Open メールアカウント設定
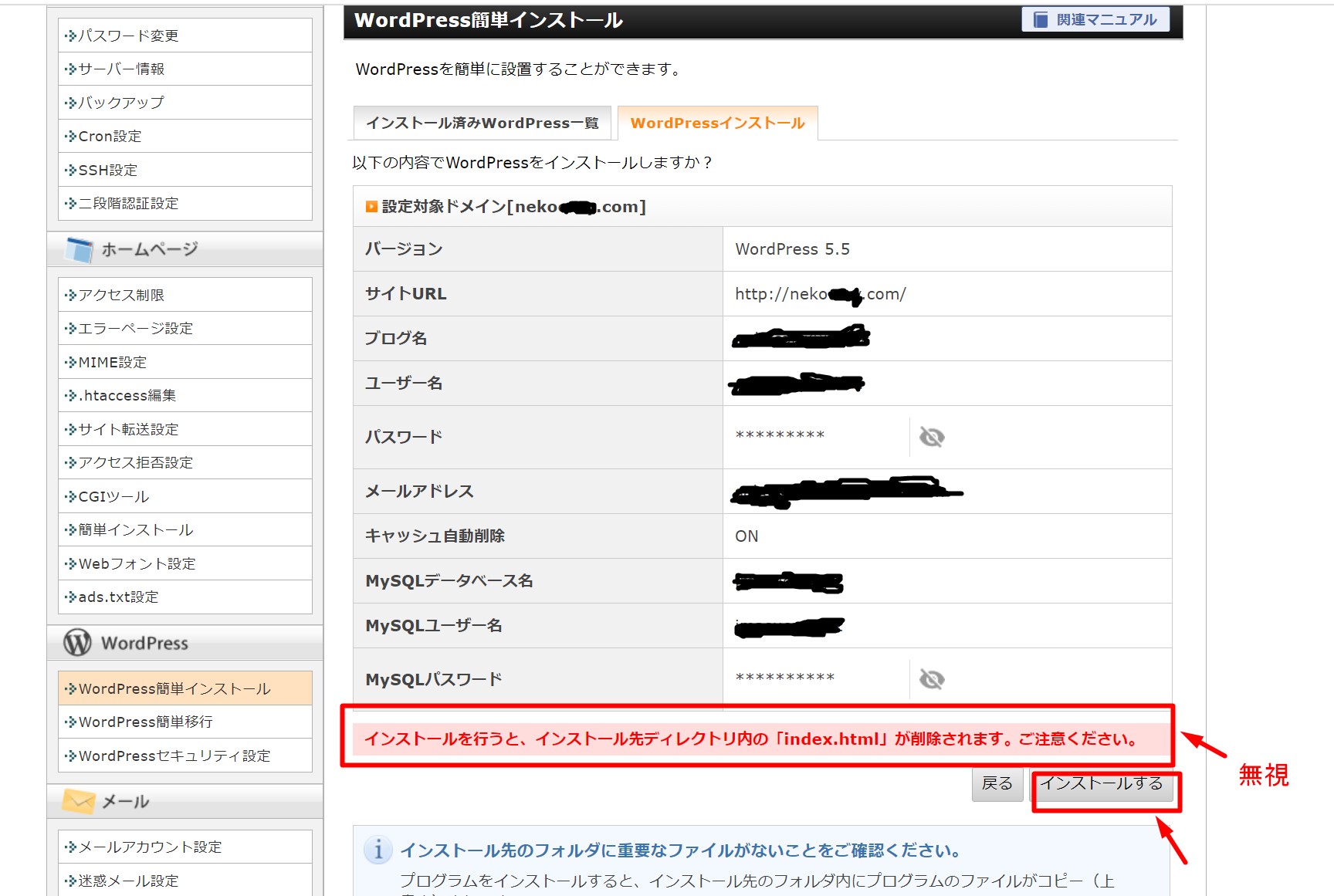1334x896 pixels. 185,847
